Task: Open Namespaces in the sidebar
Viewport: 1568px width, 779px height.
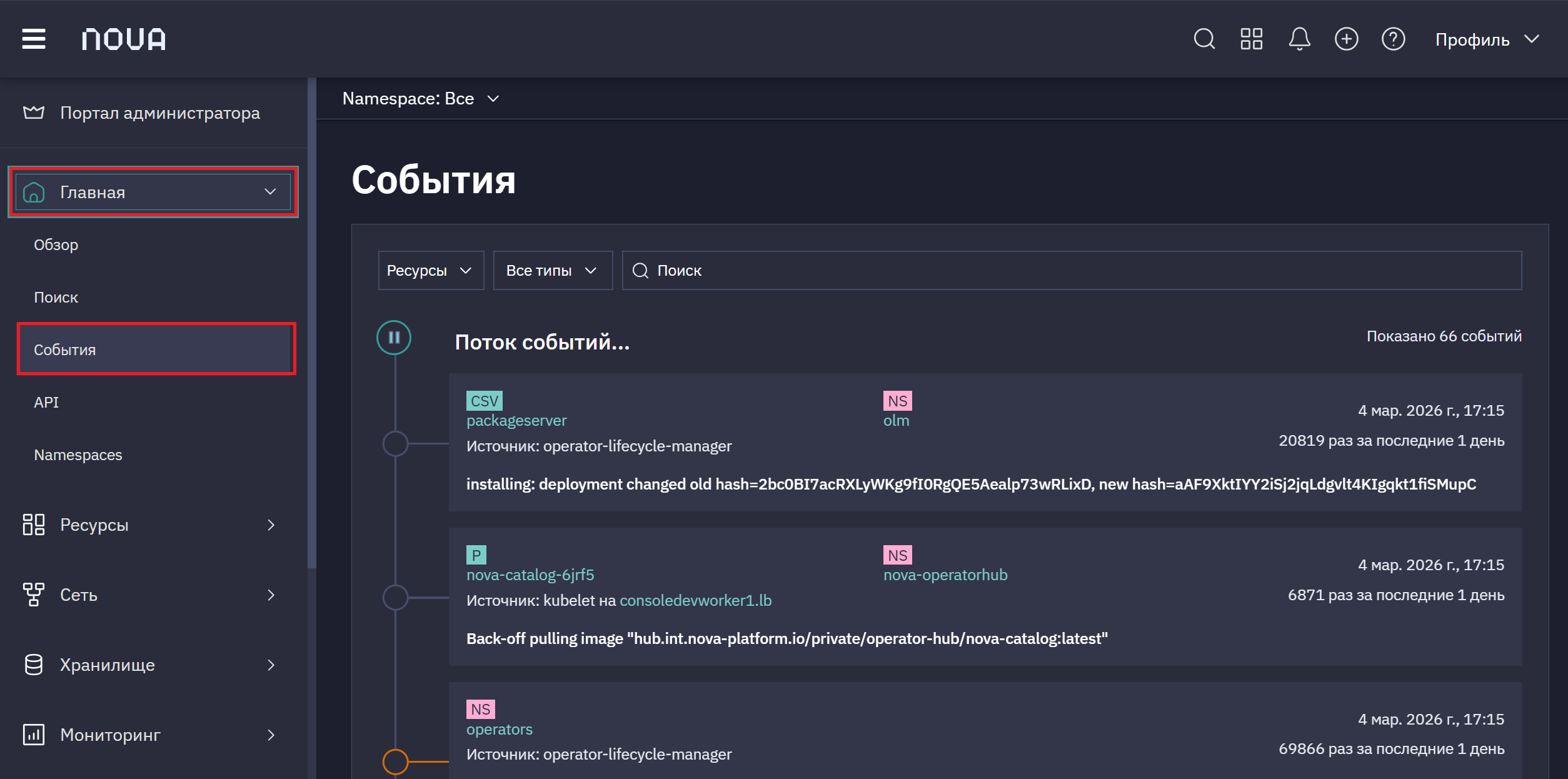Action: 78,455
